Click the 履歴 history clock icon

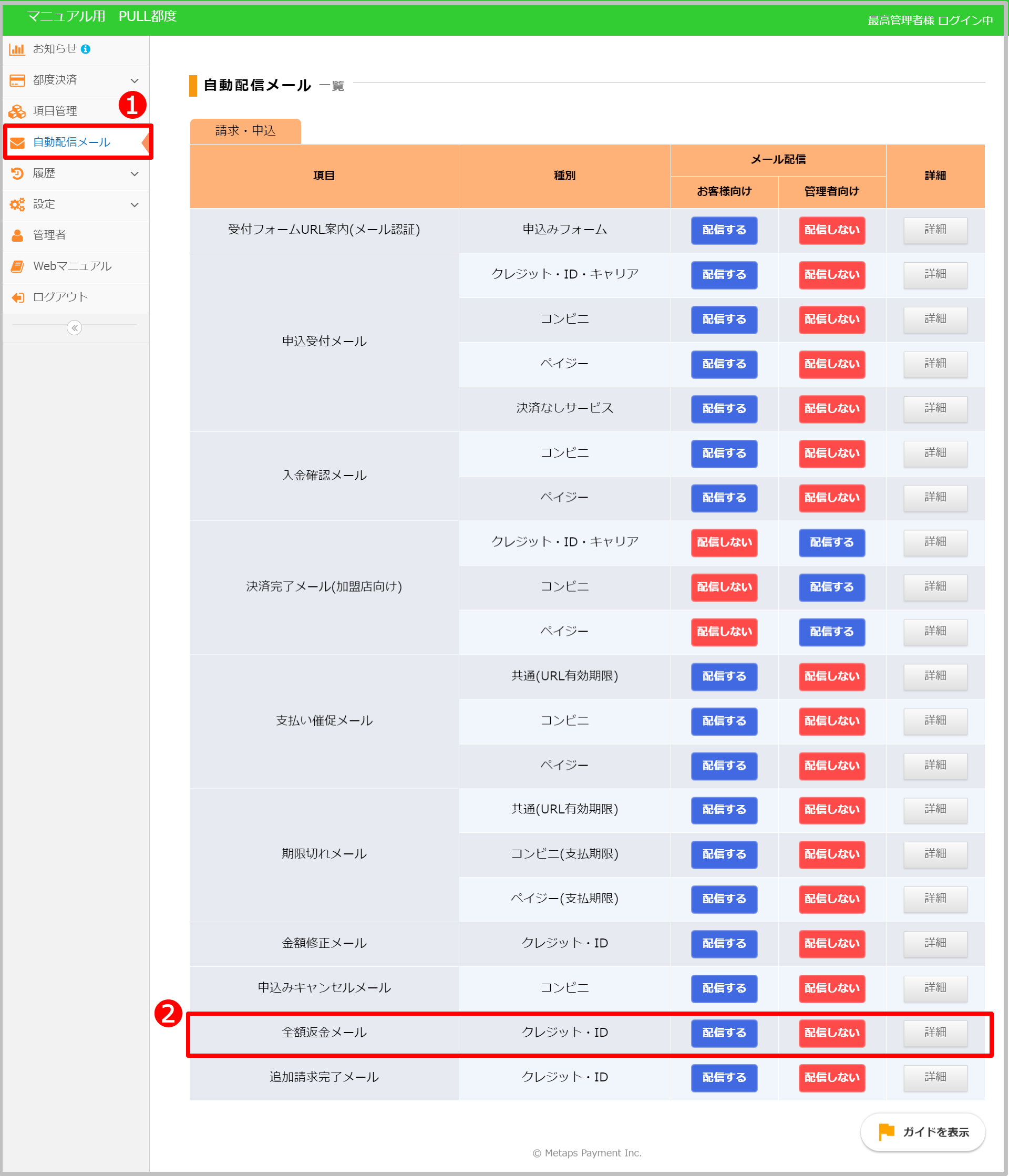[17, 173]
